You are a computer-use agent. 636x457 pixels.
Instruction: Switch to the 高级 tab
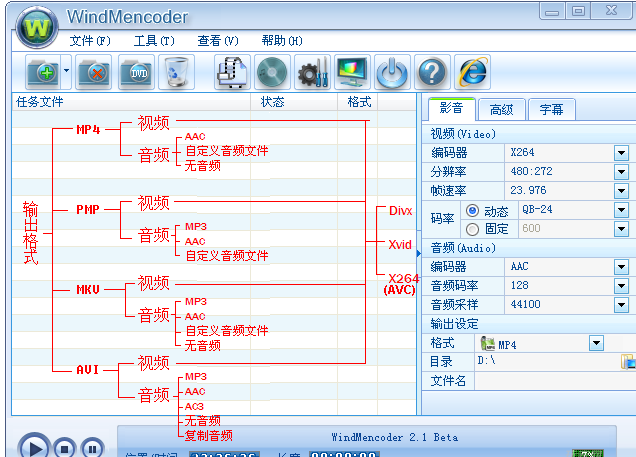502,109
